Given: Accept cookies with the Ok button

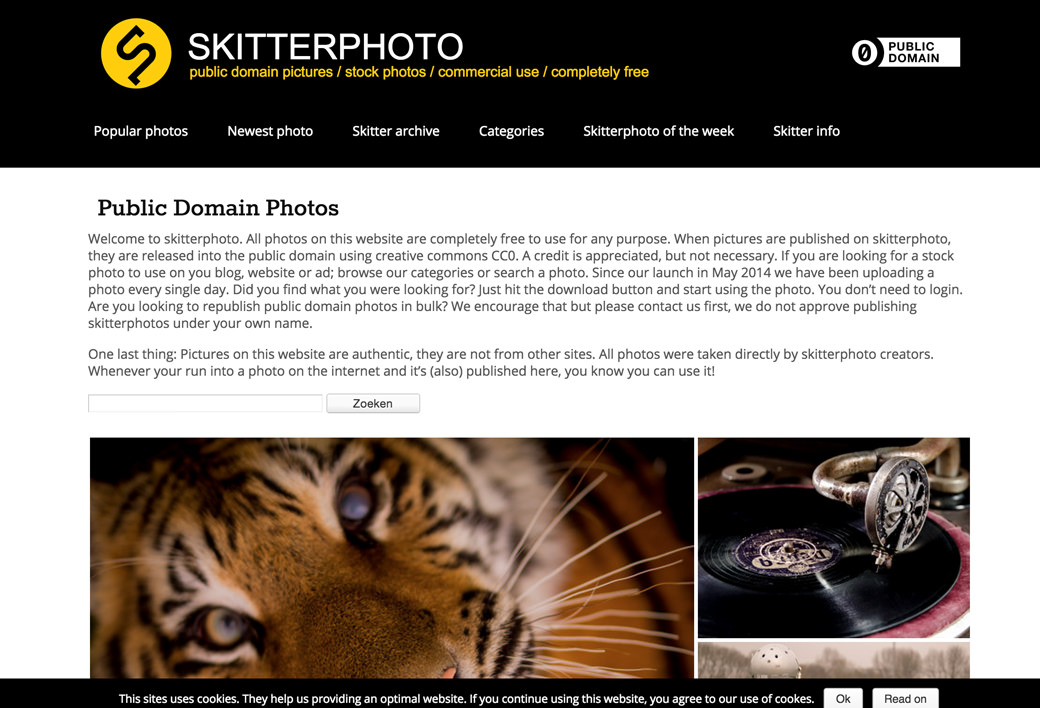Looking at the screenshot, I should click(x=843, y=698).
